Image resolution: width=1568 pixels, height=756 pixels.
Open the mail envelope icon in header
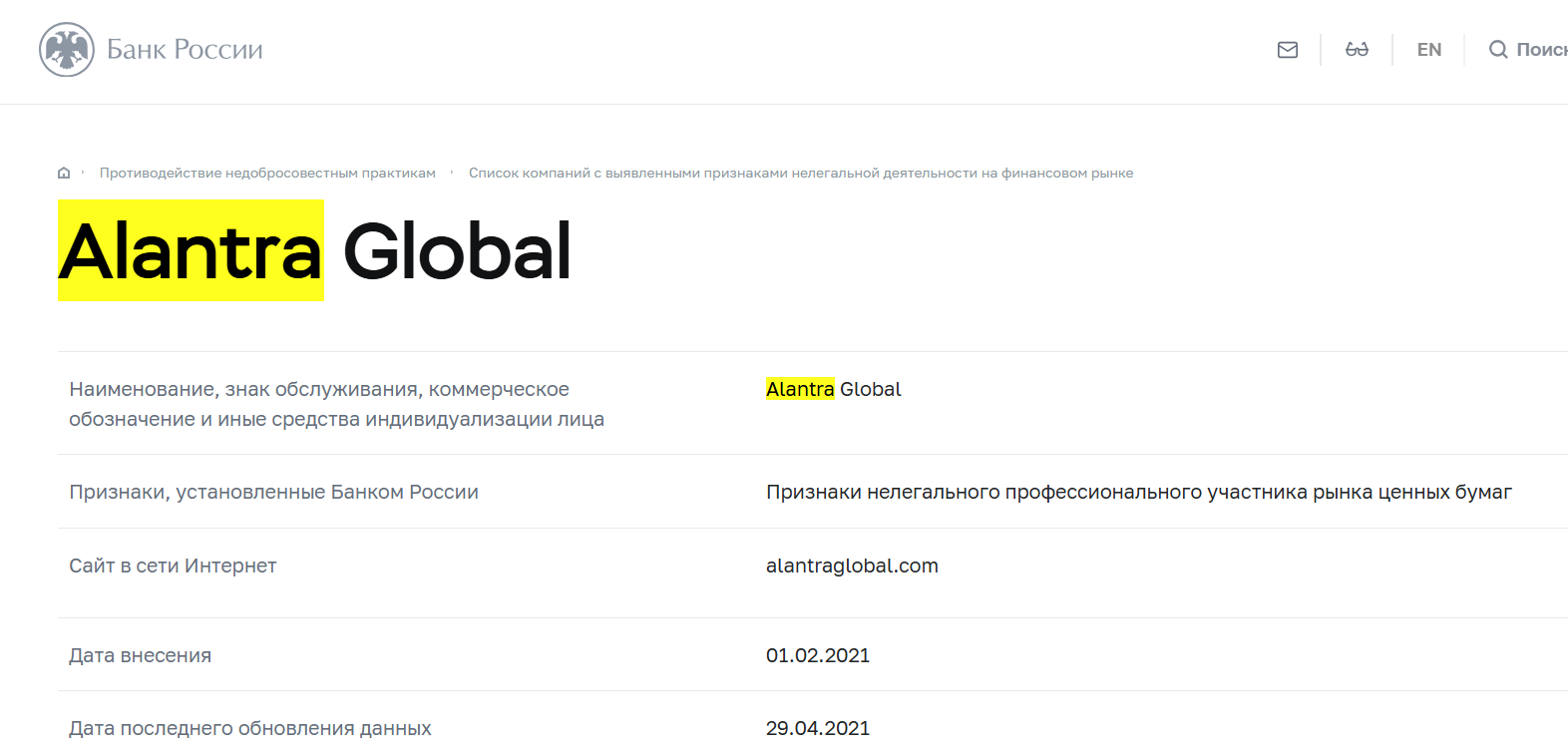point(1288,50)
